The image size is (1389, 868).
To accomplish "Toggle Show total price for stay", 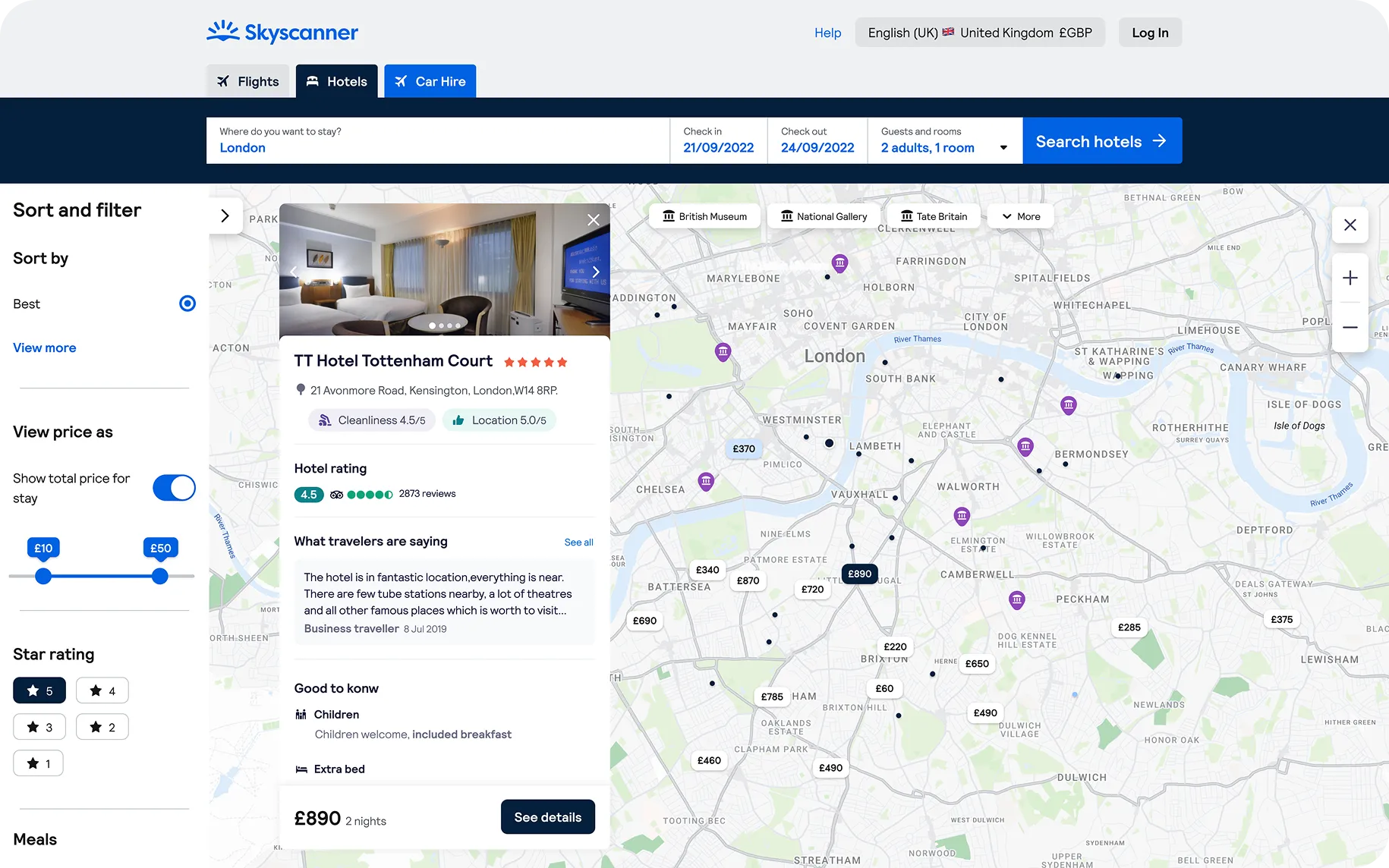I will (174, 488).
